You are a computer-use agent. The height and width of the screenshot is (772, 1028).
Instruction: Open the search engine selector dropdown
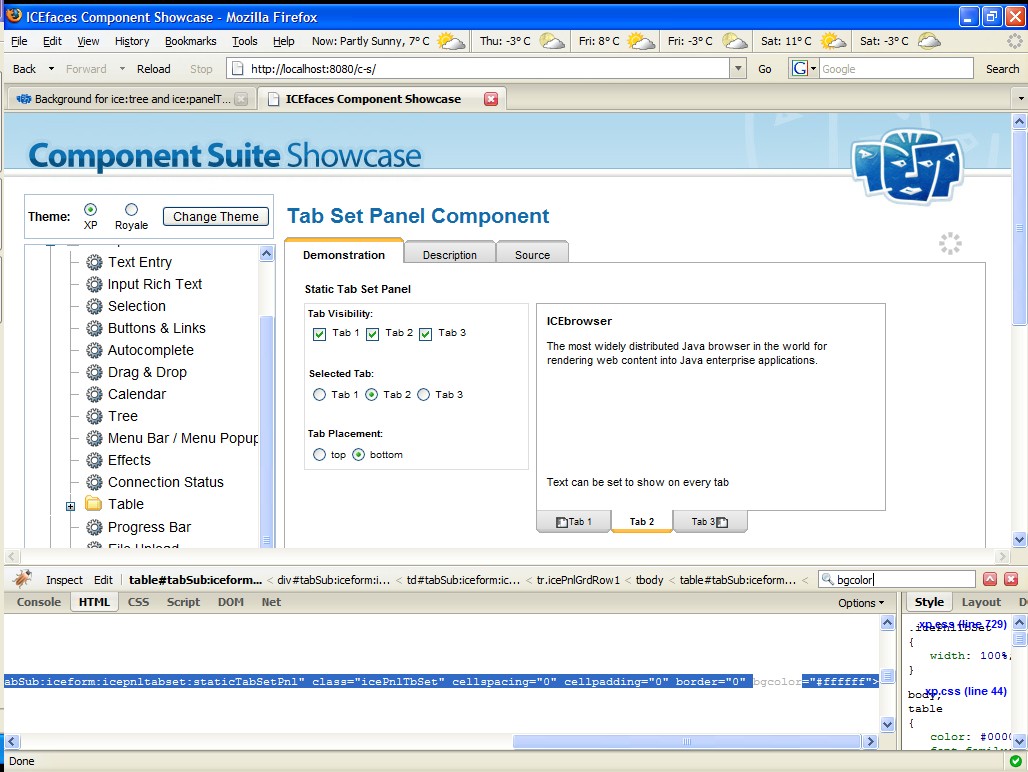[x=814, y=68]
